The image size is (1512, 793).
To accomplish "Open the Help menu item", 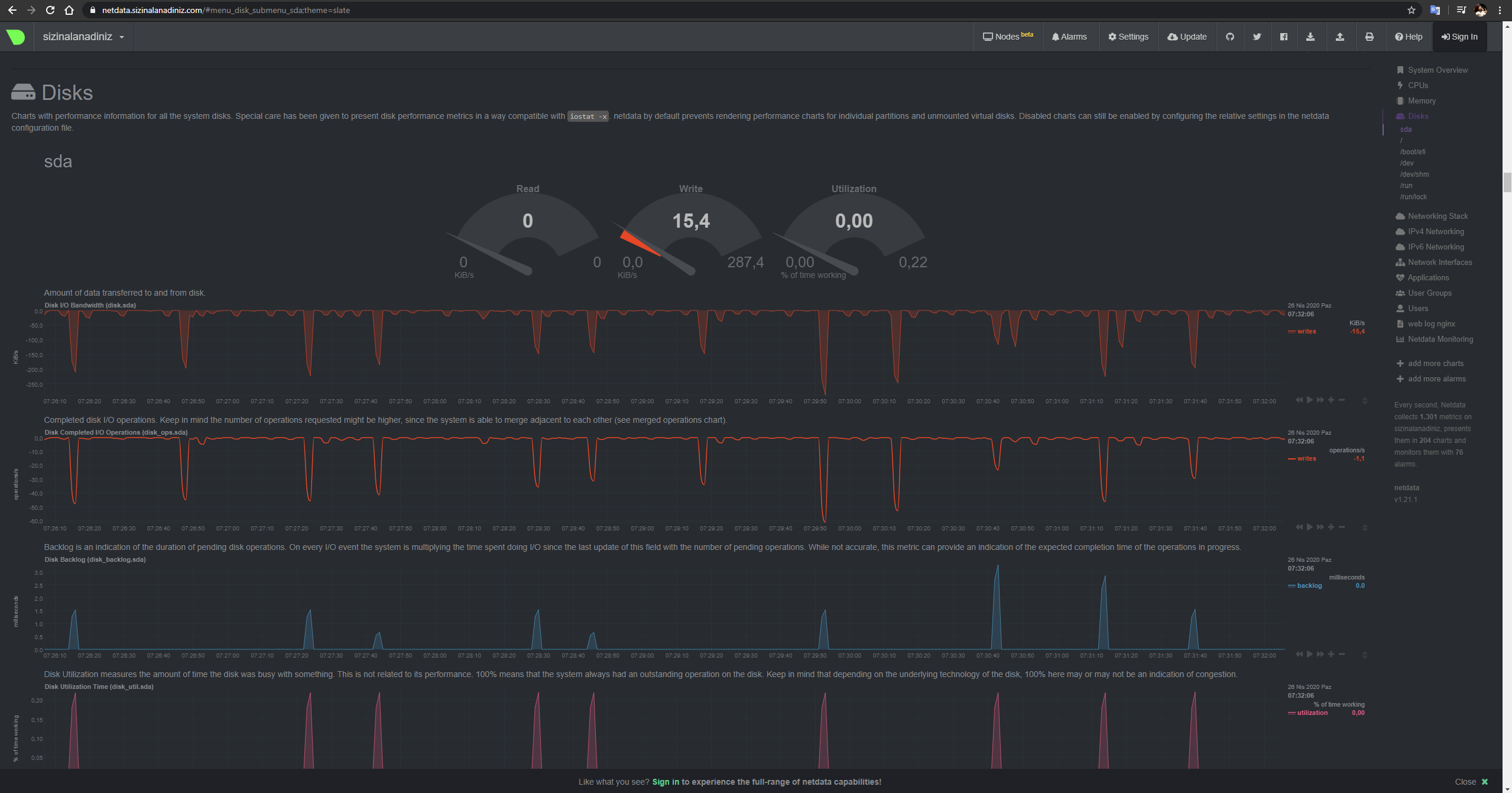I will point(1409,37).
